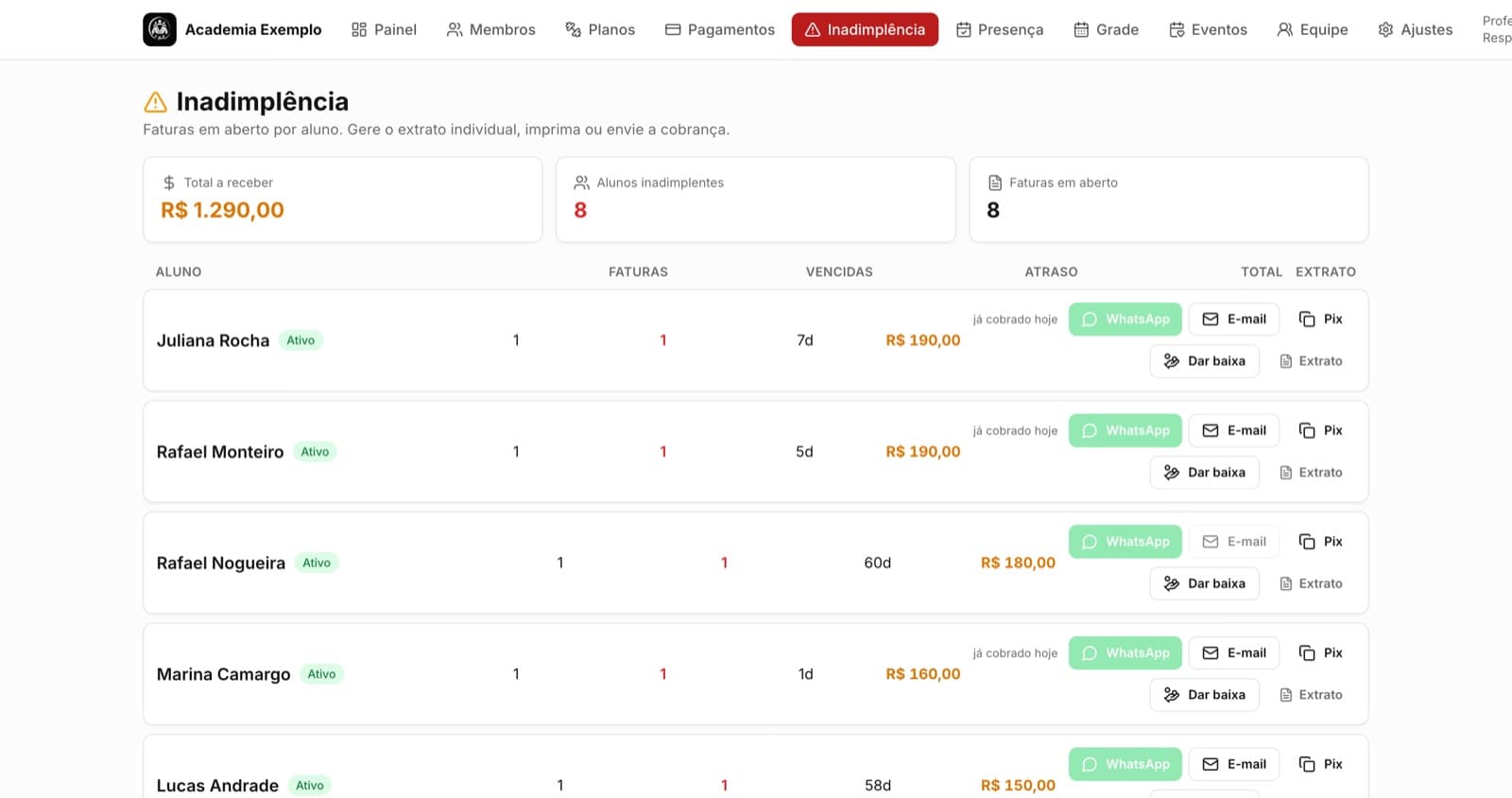Screen dimensions: 1512x798
Task: Click the R$ 1.290,00 total a receber value
Action: 222,210
